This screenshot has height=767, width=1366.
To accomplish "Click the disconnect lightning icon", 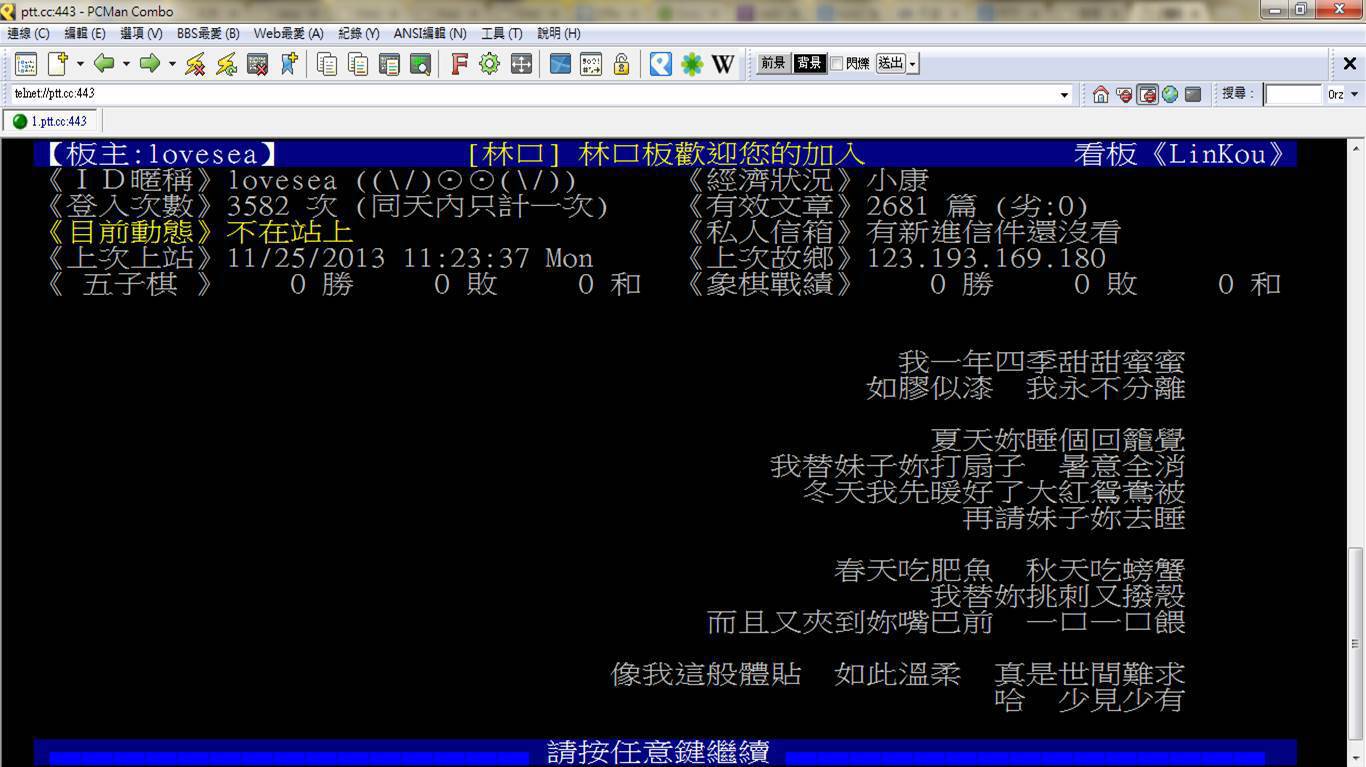I will point(195,64).
